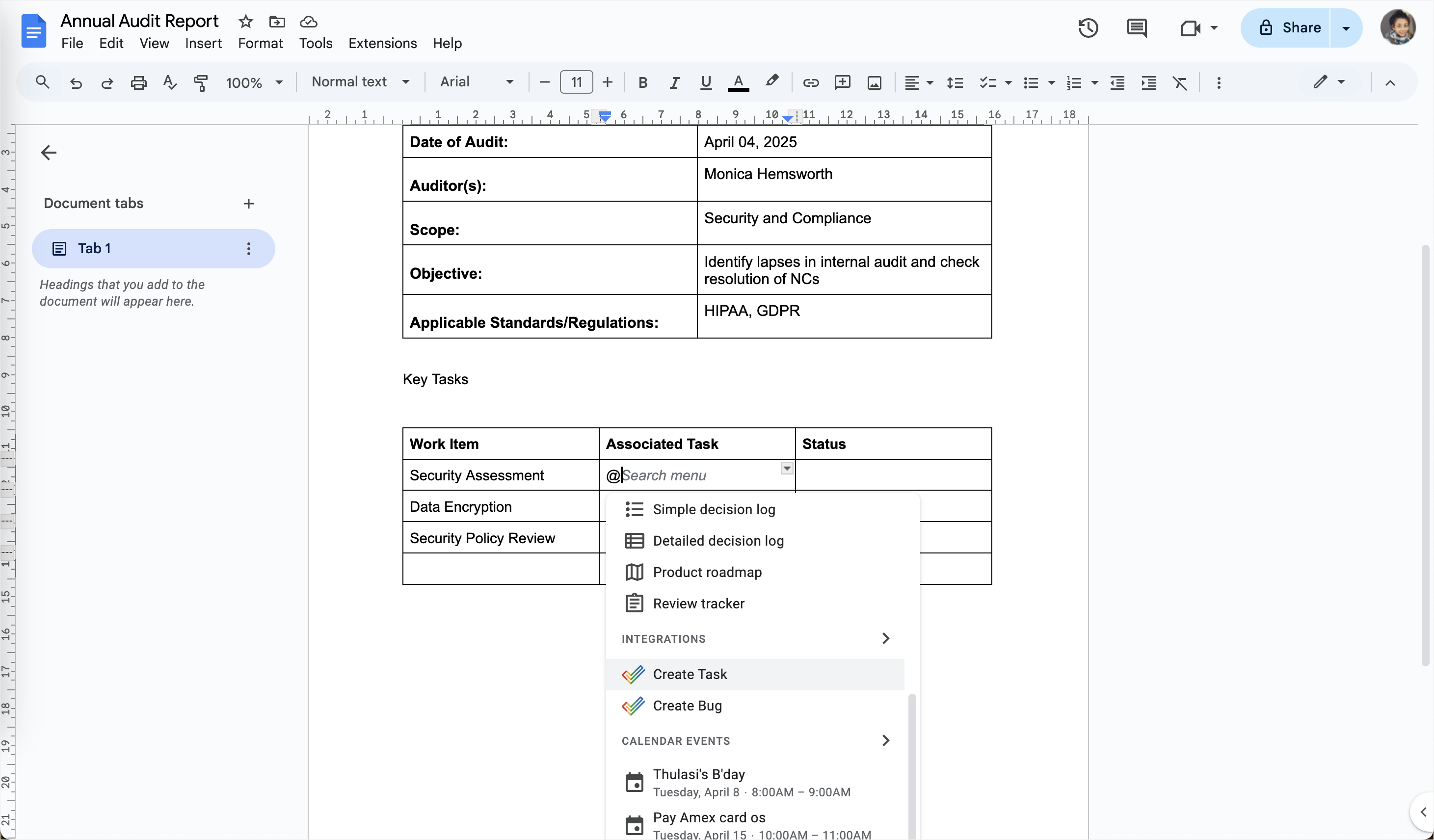The image size is (1434, 840).
Task: Click the clear formatting icon
Action: coord(1180,82)
